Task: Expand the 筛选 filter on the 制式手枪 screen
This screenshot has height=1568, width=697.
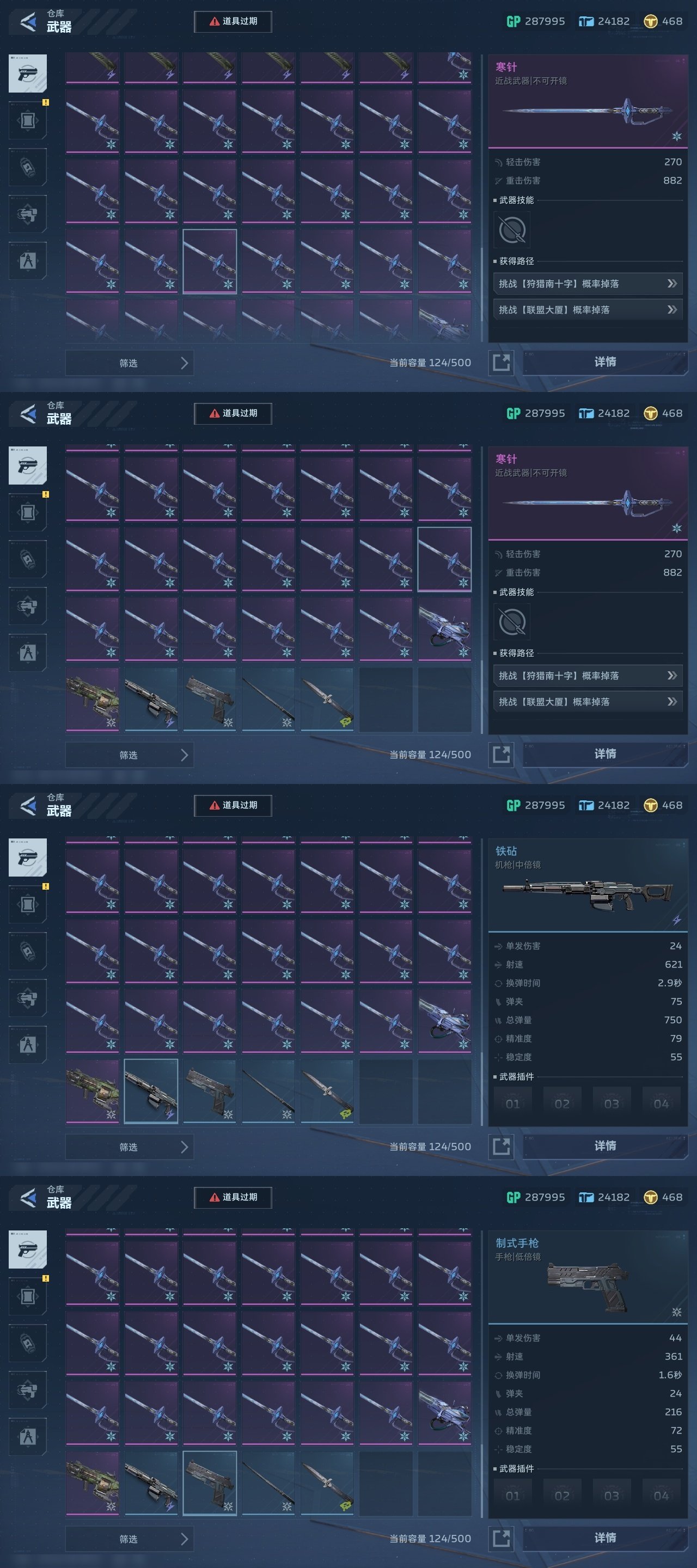Action: (130, 1539)
